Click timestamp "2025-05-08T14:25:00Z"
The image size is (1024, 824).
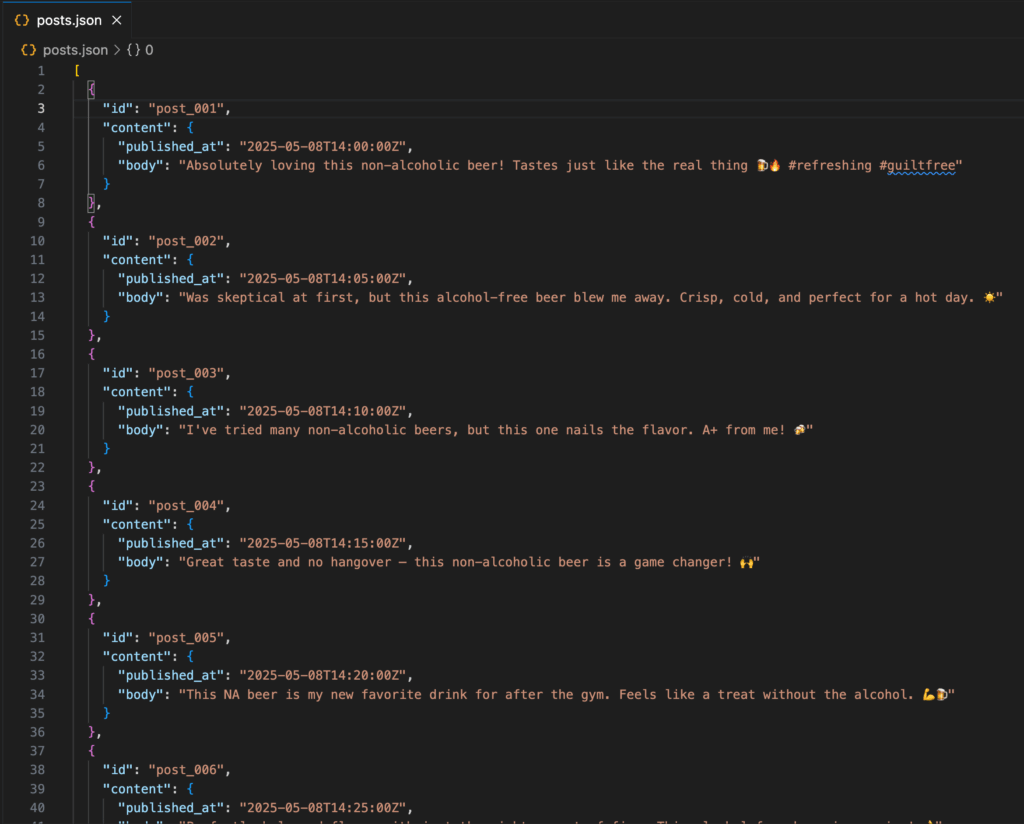[323, 808]
